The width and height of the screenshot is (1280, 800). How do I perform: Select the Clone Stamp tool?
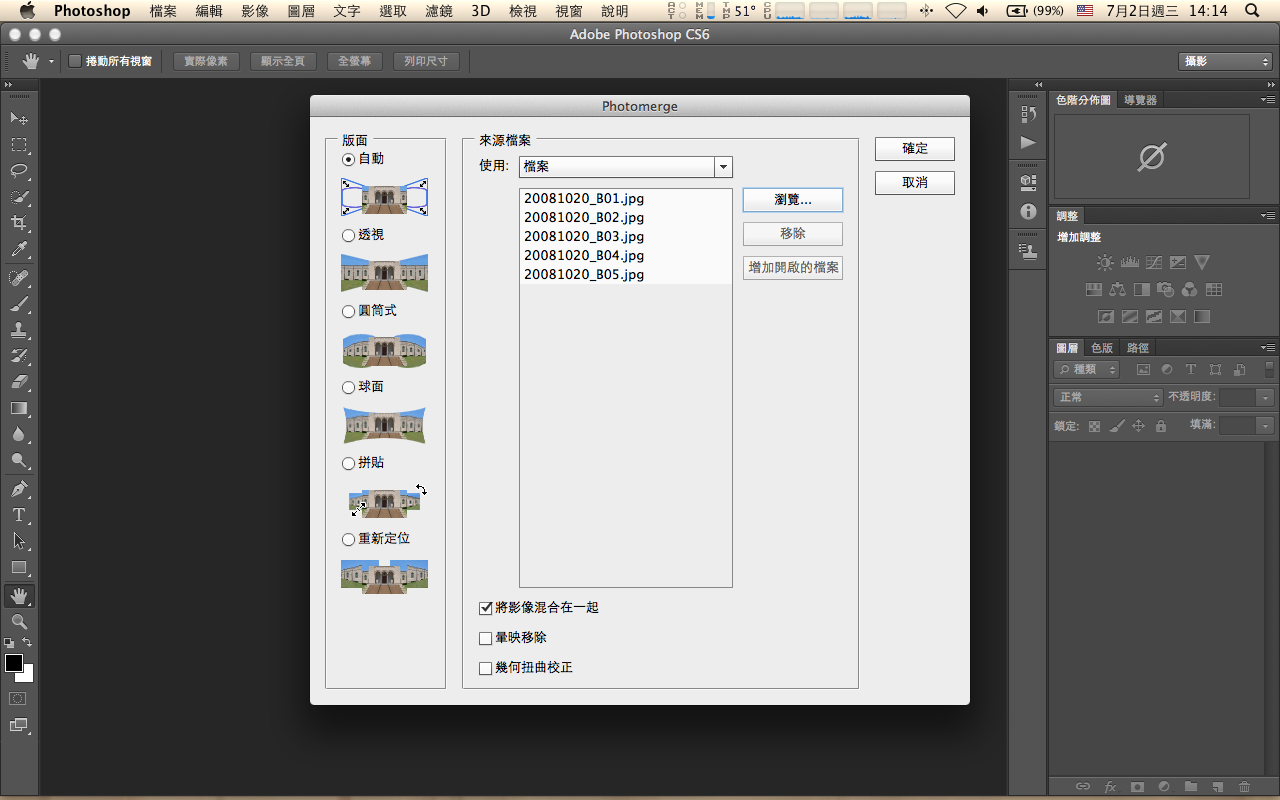(19, 329)
